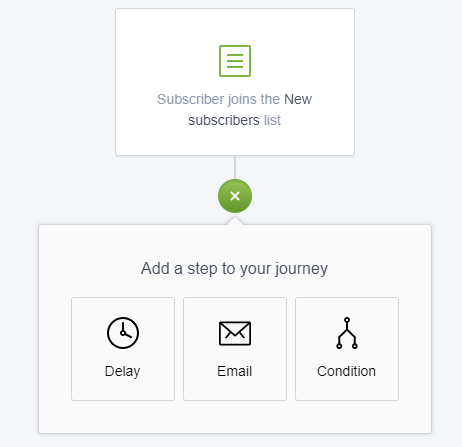Click the Email label text
Viewport: 462px width, 447px height.
tap(235, 371)
